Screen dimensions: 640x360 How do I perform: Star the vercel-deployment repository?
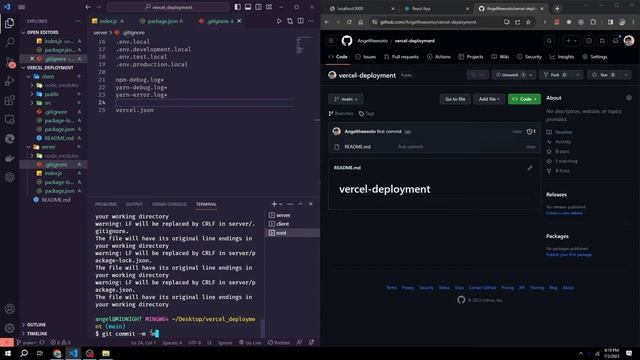[x=603, y=75]
